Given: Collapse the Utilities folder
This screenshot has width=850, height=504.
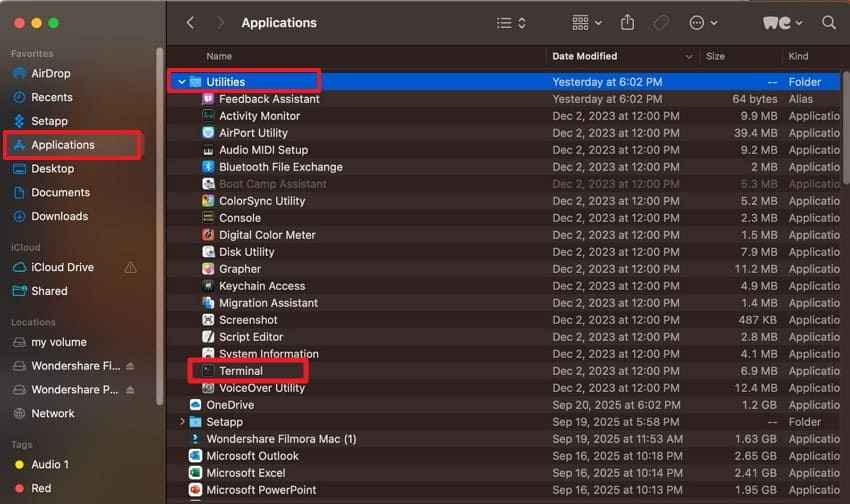Looking at the screenshot, I should [182, 82].
